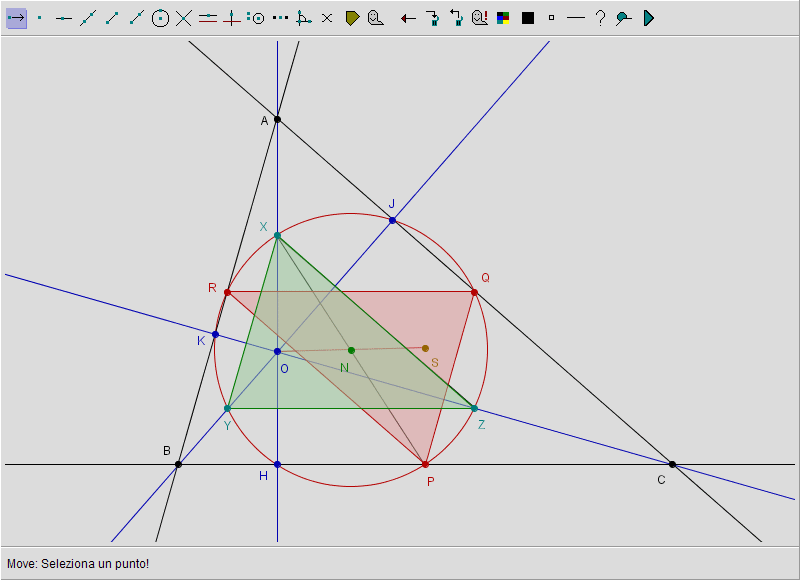Click the small hollow square point-style icon
The width and height of the screenshot is (800, 580).
[x=552, y=18]
